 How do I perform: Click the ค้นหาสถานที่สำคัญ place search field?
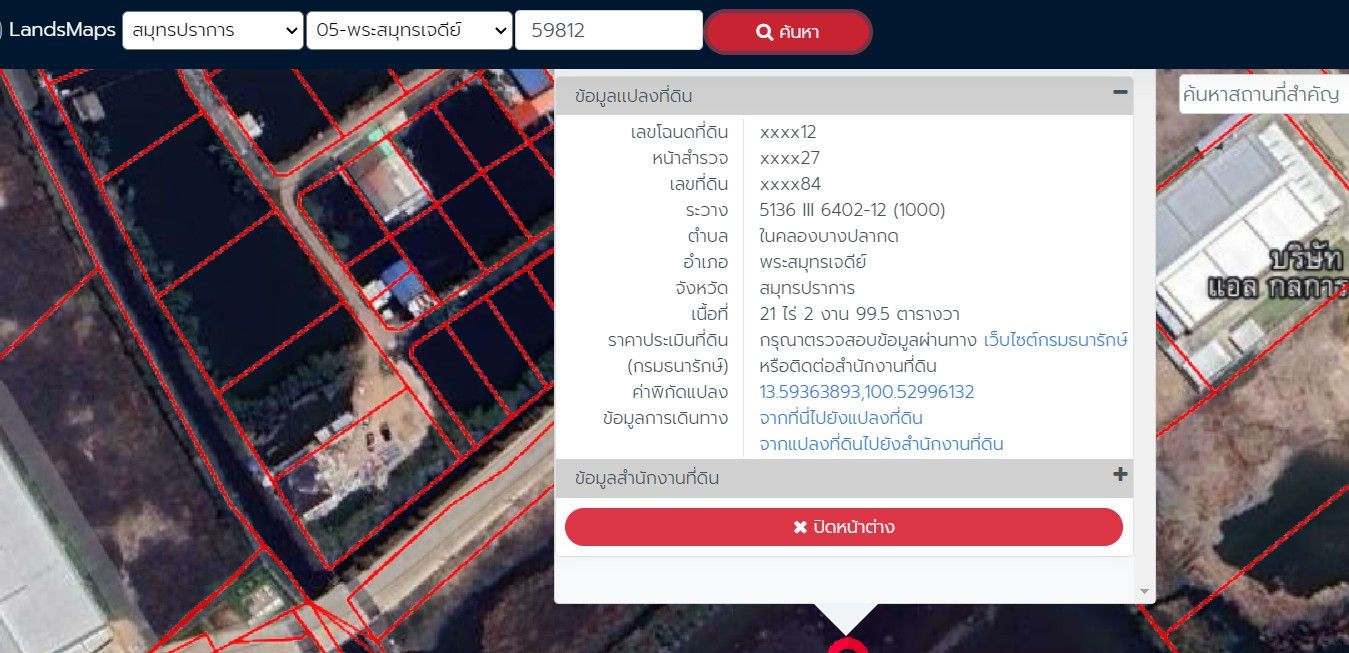[1264, 95]
